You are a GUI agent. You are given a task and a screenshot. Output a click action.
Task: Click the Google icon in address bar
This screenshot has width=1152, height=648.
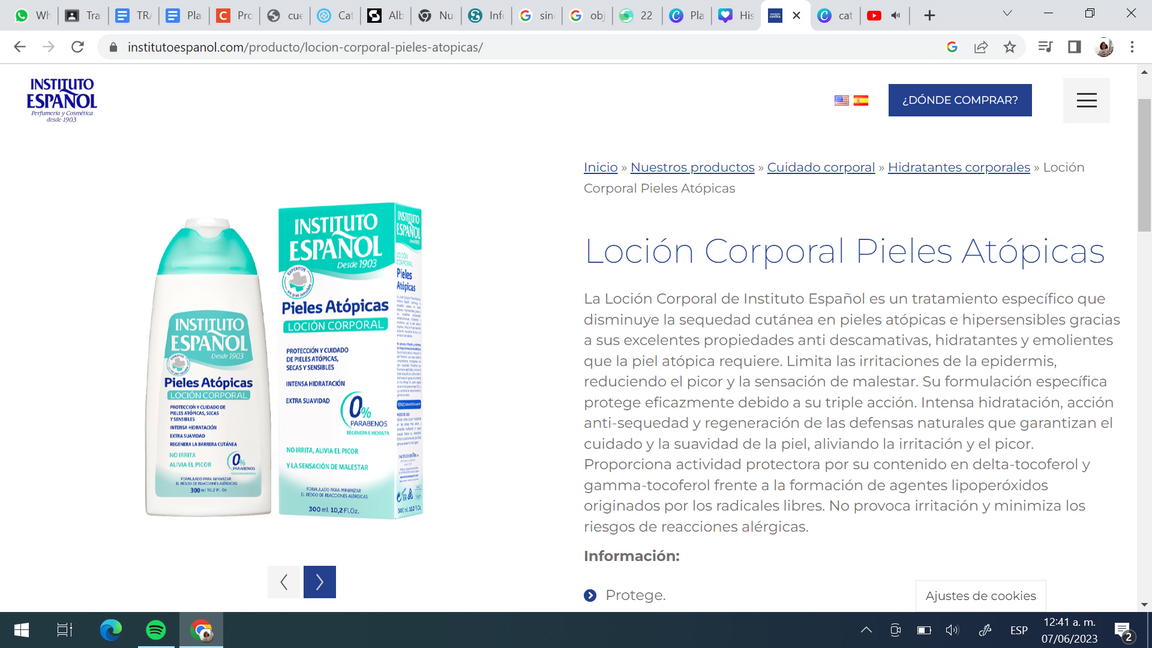point(952,47)
